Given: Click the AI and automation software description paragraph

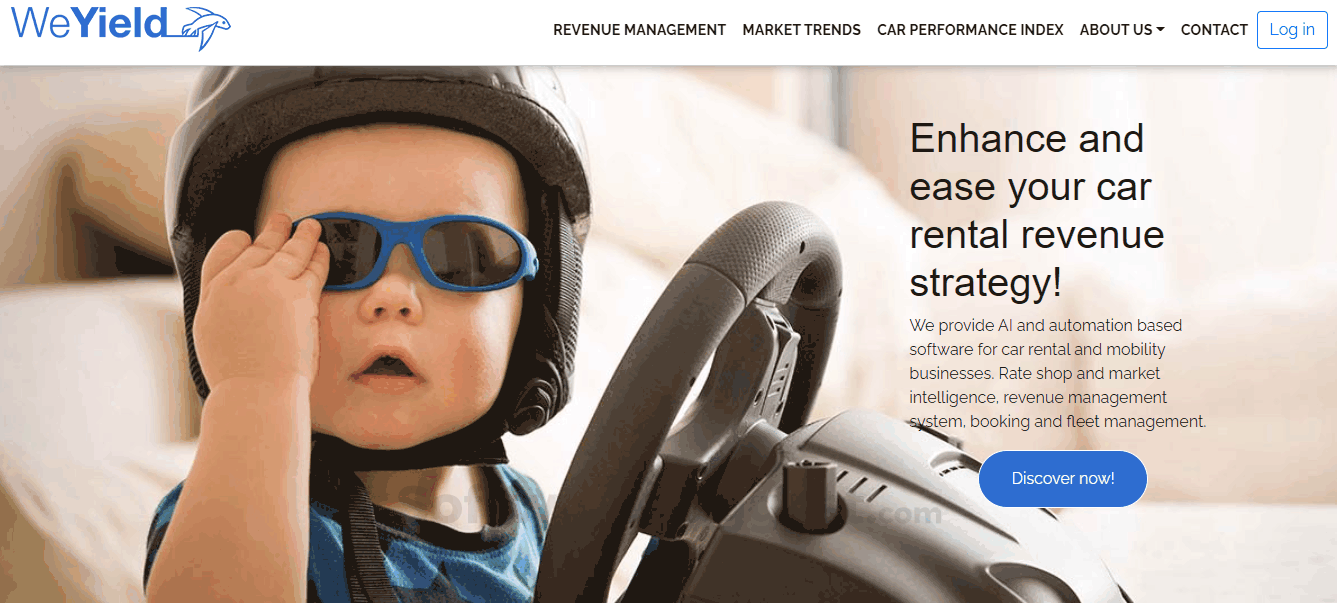Looking at the screenshot, I should coord(1058,373).
